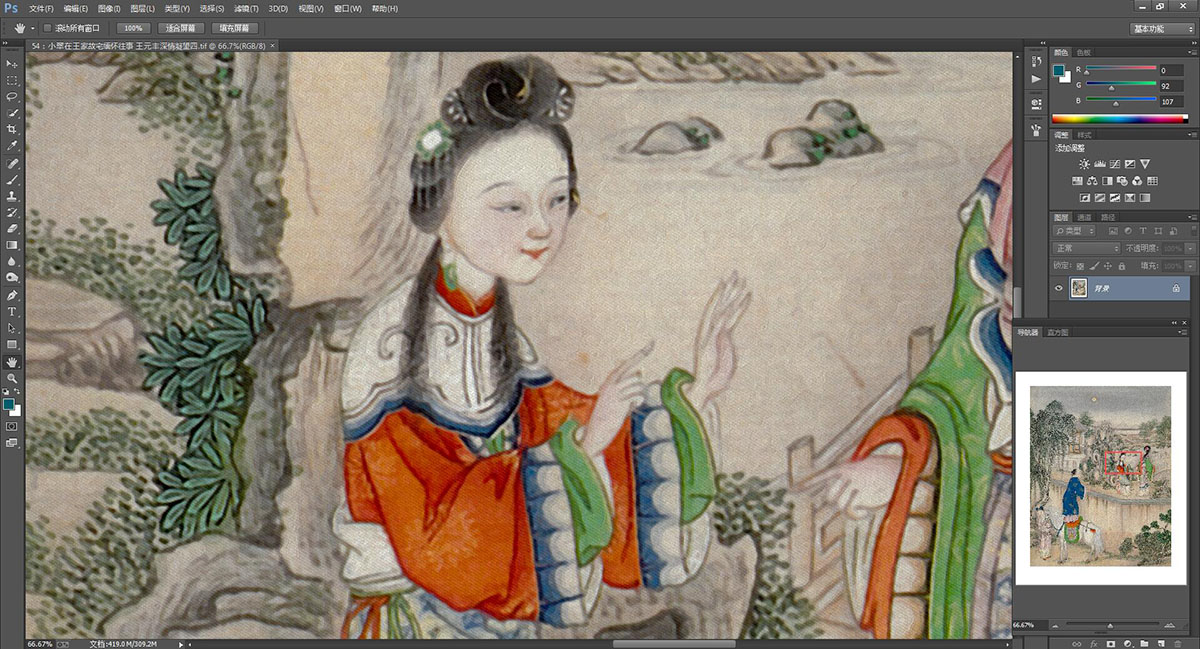
Task: Click the 100% zoom button in options bar
Action: pyautogui.click(x=133, y=28)
